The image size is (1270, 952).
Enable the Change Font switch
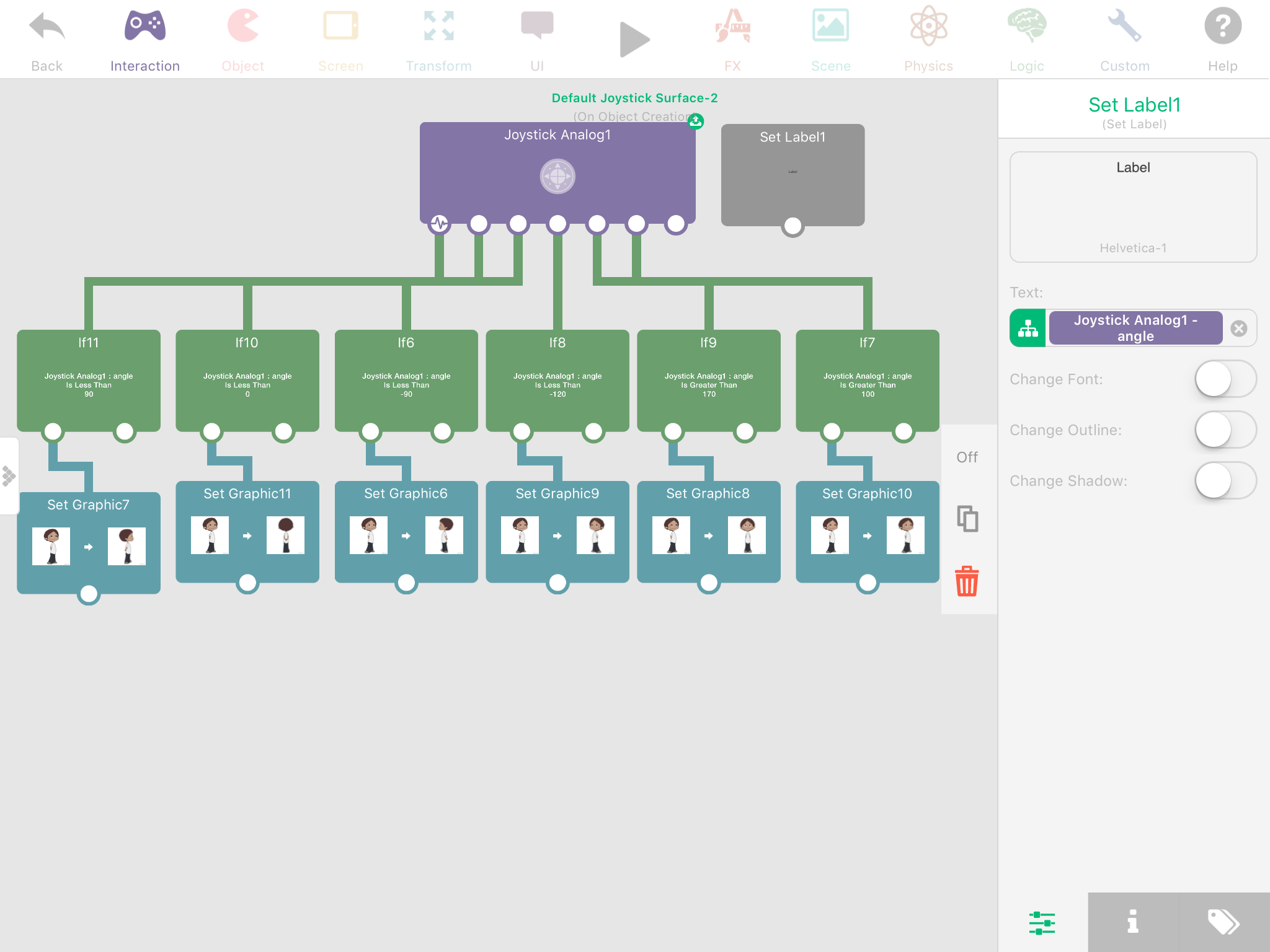pyautogui.click(x=1225, y=379)
